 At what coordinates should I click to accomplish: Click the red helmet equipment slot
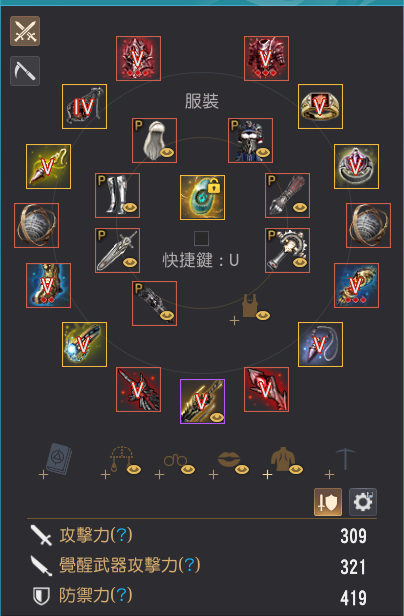pos(138,59)
